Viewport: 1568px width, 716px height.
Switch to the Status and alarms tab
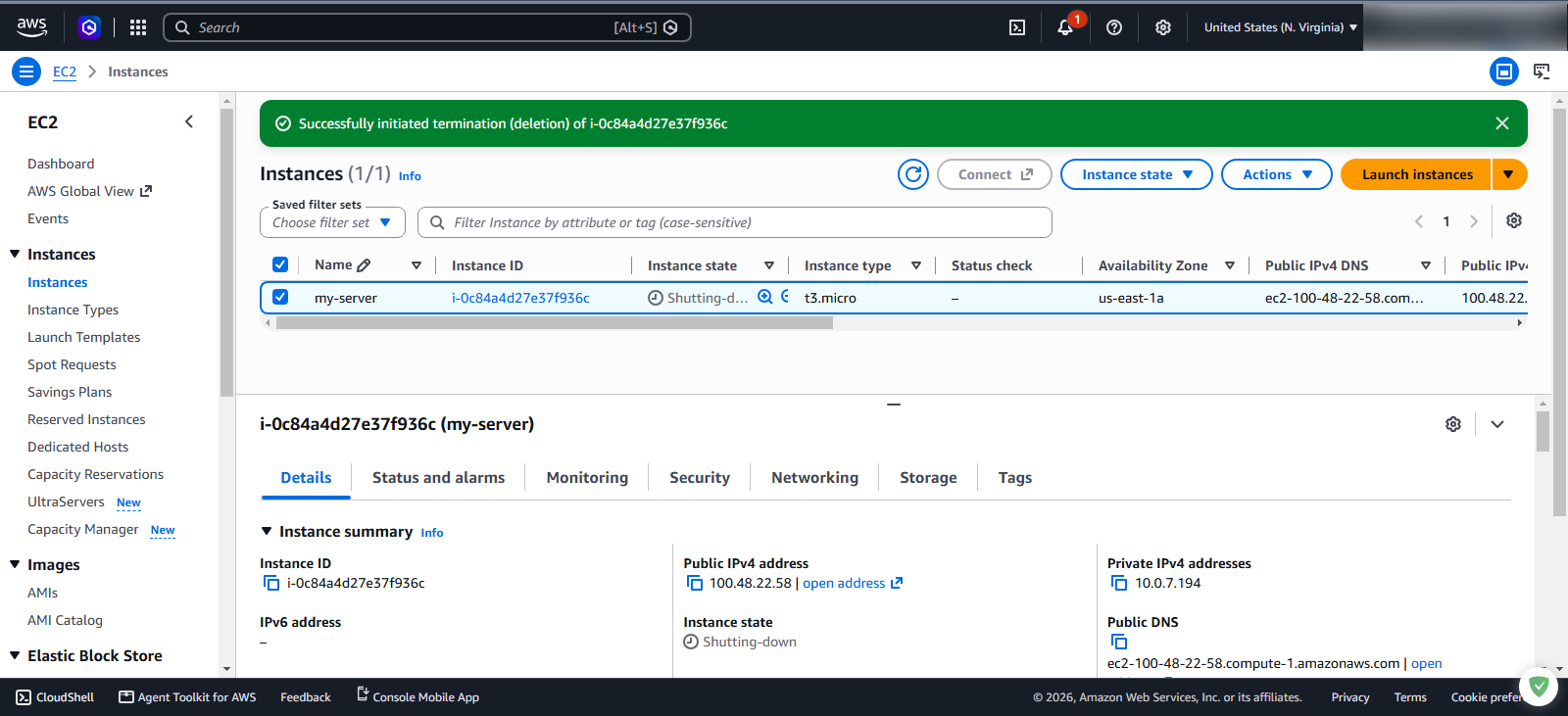coord(438,478)
